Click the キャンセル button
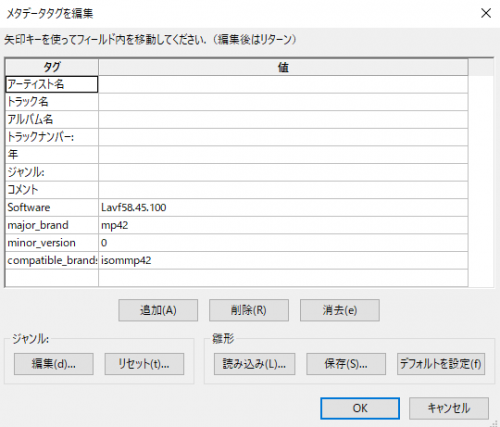 pos(449,408)
